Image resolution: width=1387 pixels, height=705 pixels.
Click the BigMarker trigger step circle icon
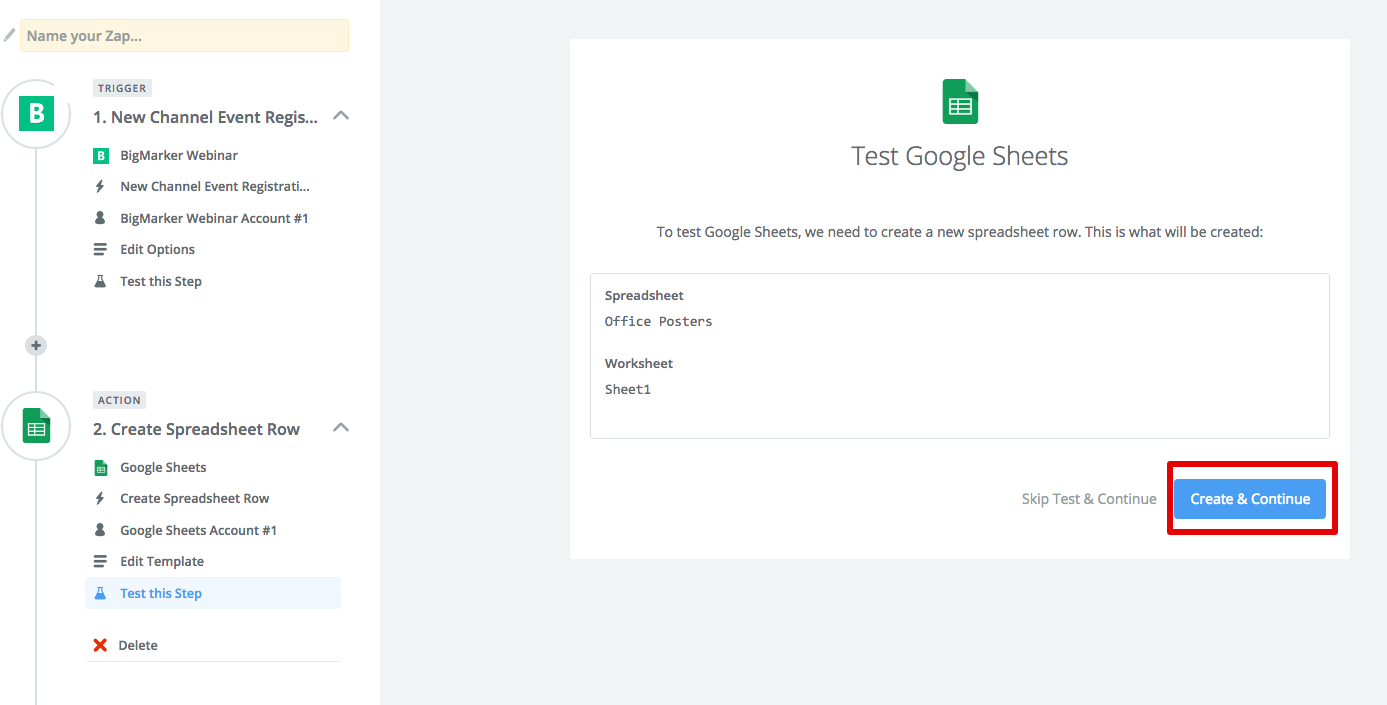(x=37, y=114)
